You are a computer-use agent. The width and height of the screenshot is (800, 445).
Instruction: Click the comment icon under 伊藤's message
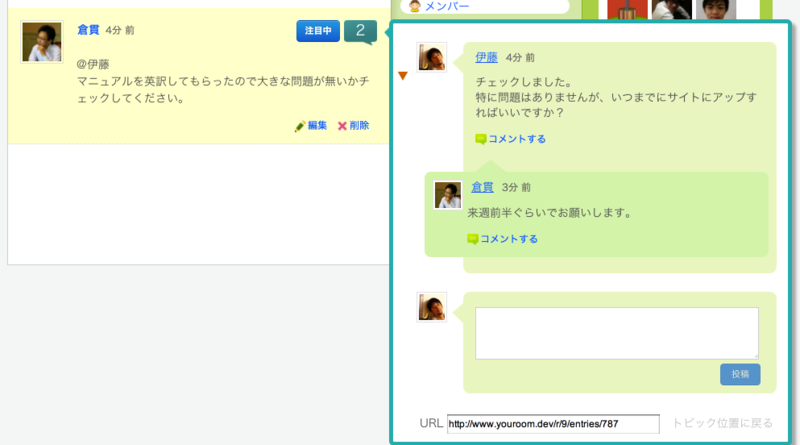480,139
